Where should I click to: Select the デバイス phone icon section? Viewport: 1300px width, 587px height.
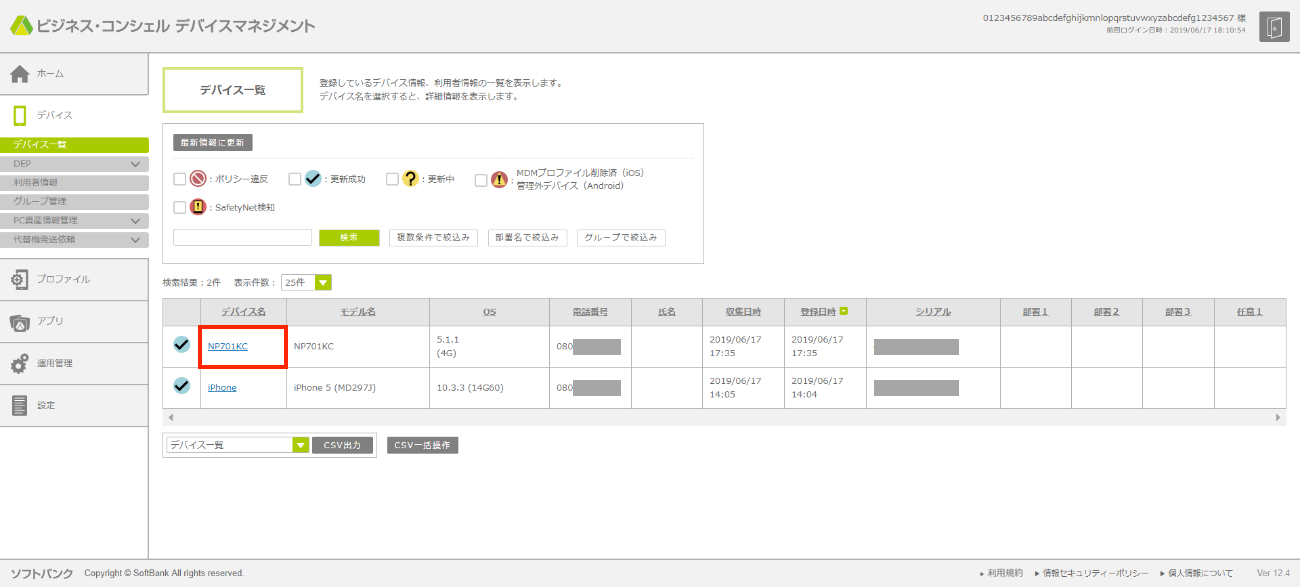pos(20,116)
